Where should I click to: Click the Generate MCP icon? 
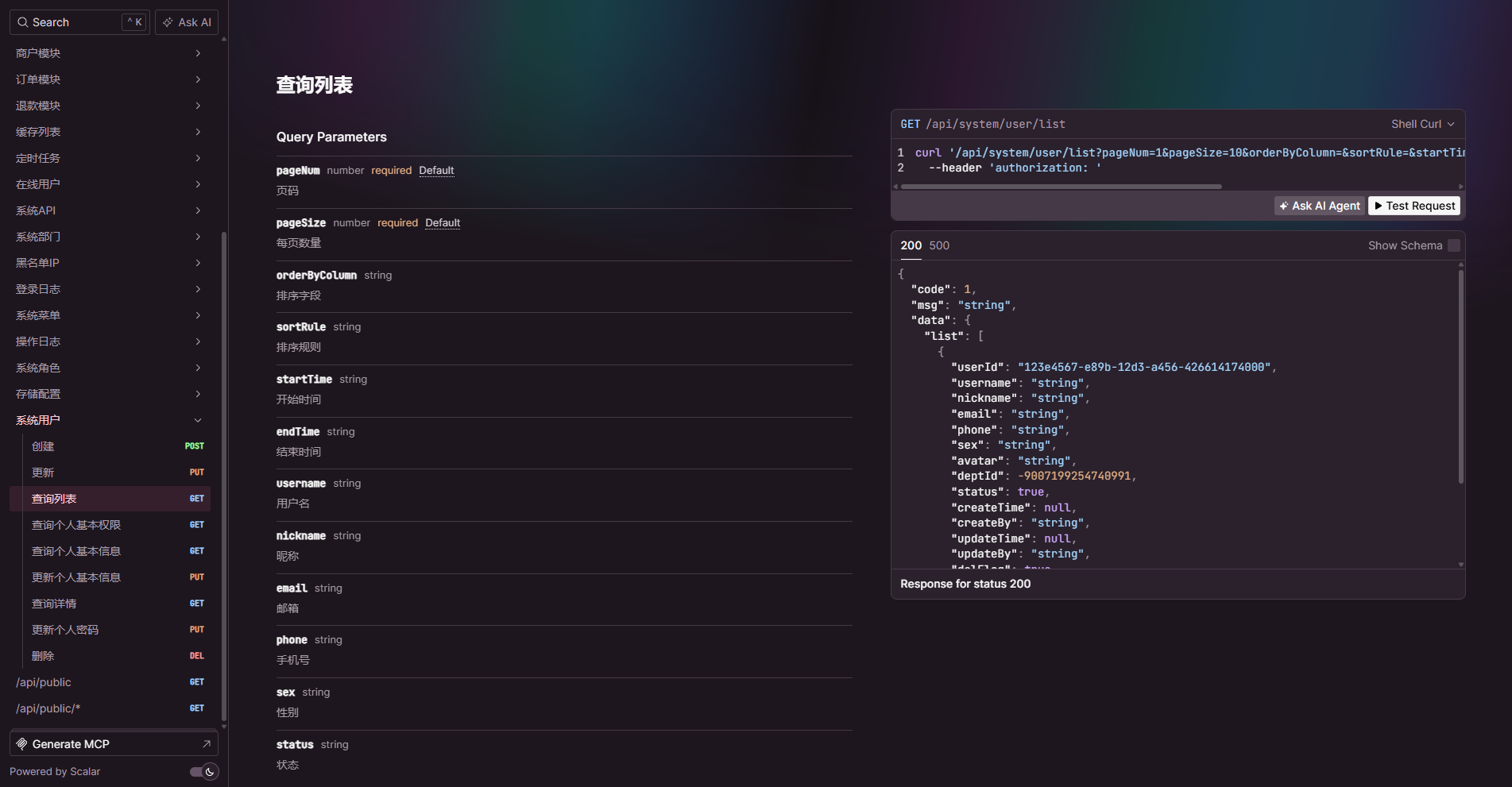point(22,744)
